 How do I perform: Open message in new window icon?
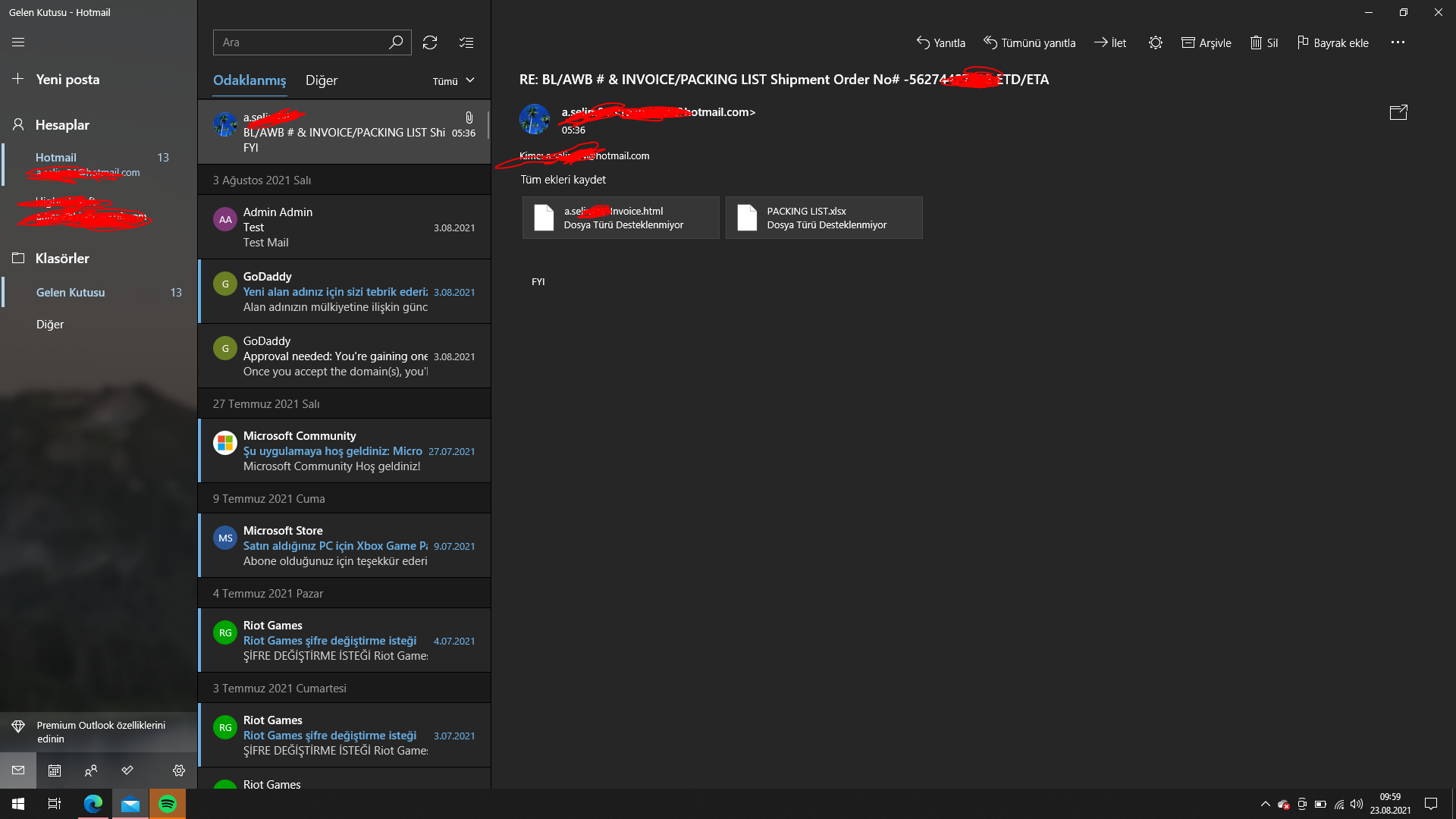pyautogui.click(x=1398, y=113)
